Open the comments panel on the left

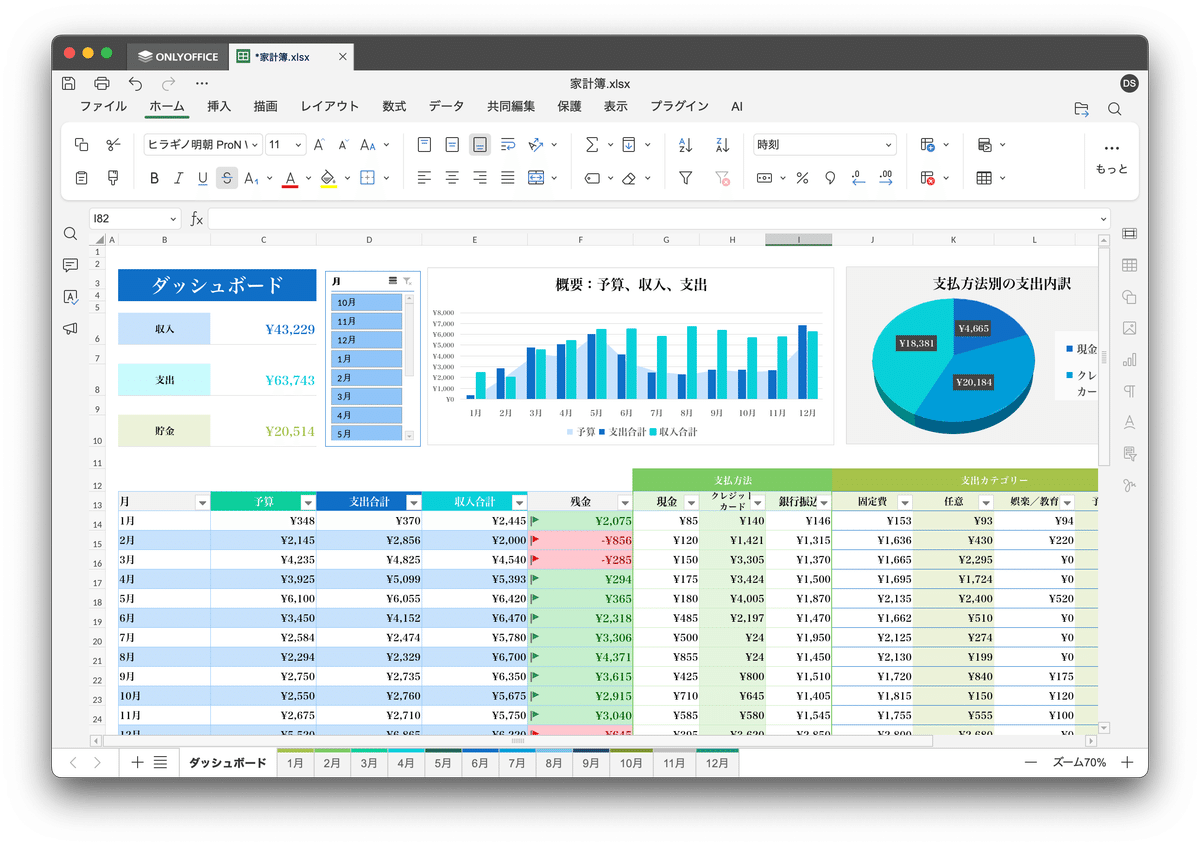coord(70,264)
